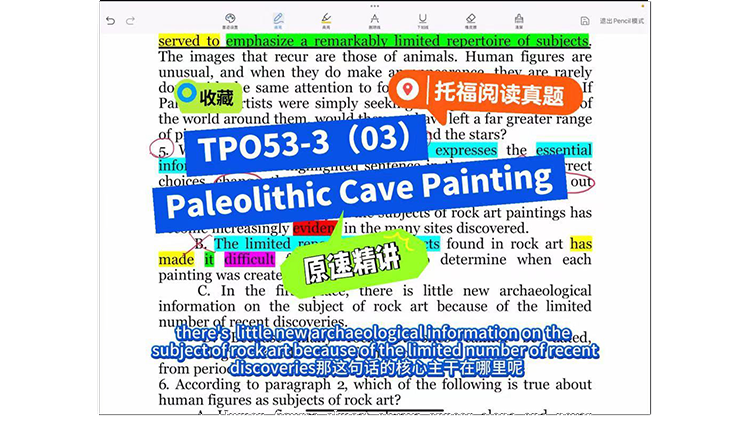The height and width of the screenshot is (422, 750).
Task: Tap the three-dot multitasking handle at top
Action: [375, 6]
